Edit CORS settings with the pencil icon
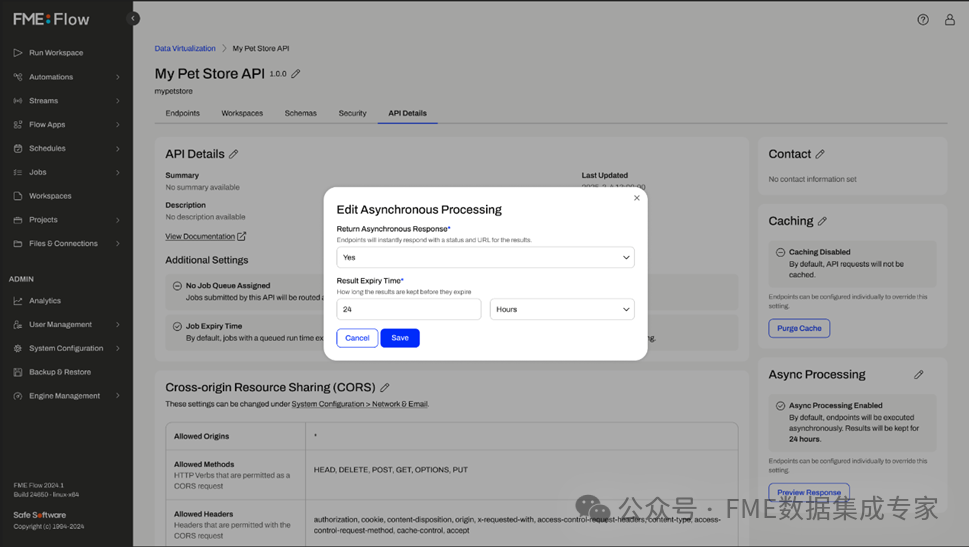This screenshot has height=547, width=969. coord(384,388)
